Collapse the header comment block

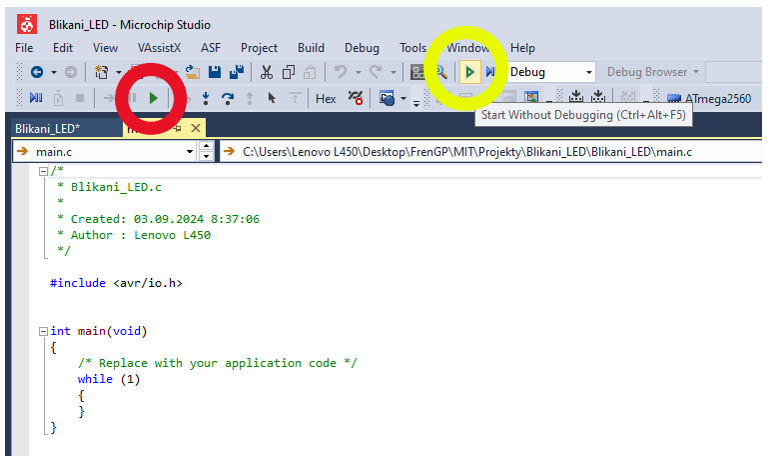point(44,171)
